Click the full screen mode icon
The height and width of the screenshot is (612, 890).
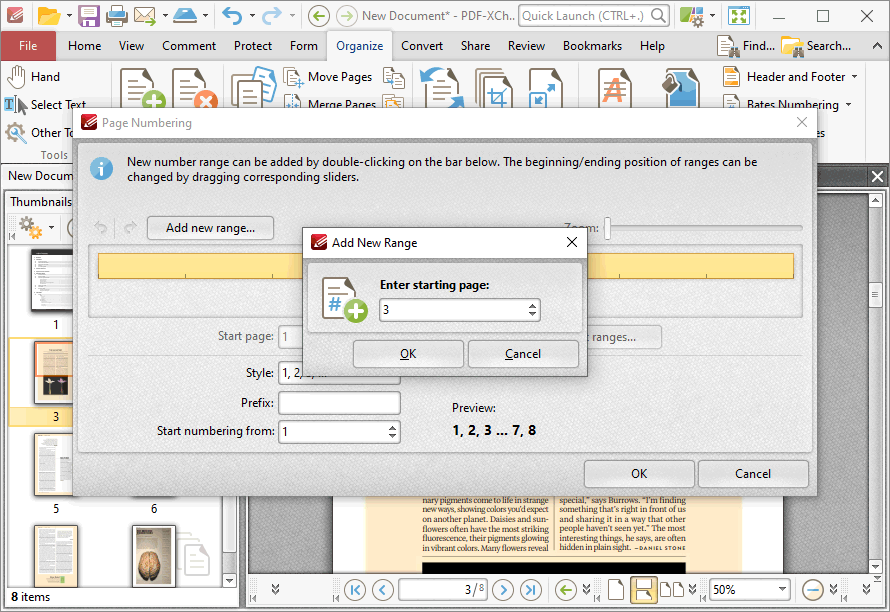[x=739, y=16]
